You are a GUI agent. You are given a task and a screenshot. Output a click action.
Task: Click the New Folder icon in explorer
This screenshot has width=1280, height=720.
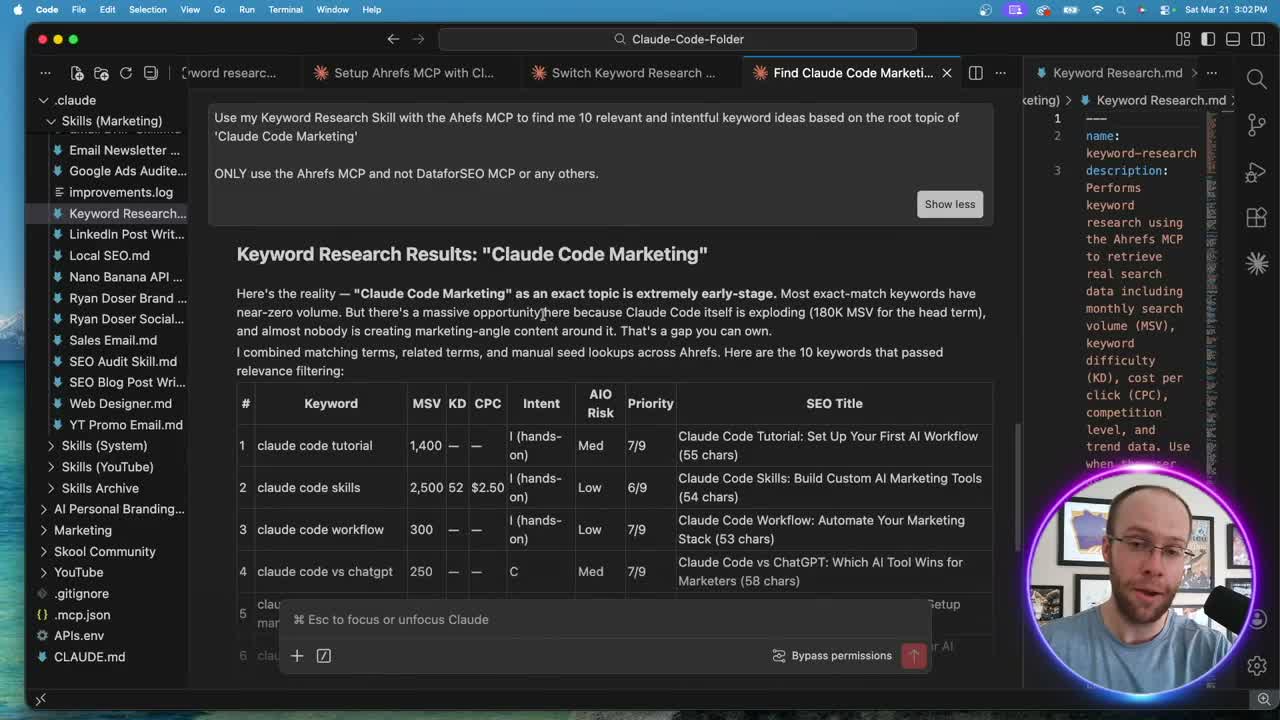click(101, 73)
